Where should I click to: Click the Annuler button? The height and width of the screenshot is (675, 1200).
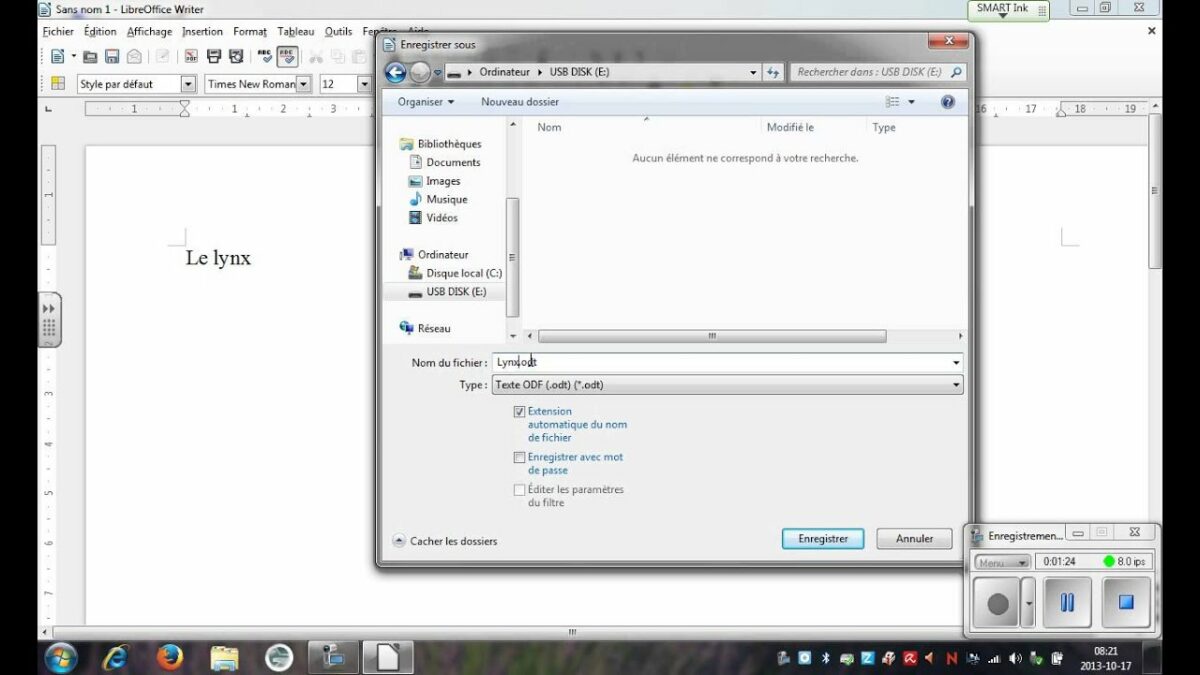tap(913, 539)
